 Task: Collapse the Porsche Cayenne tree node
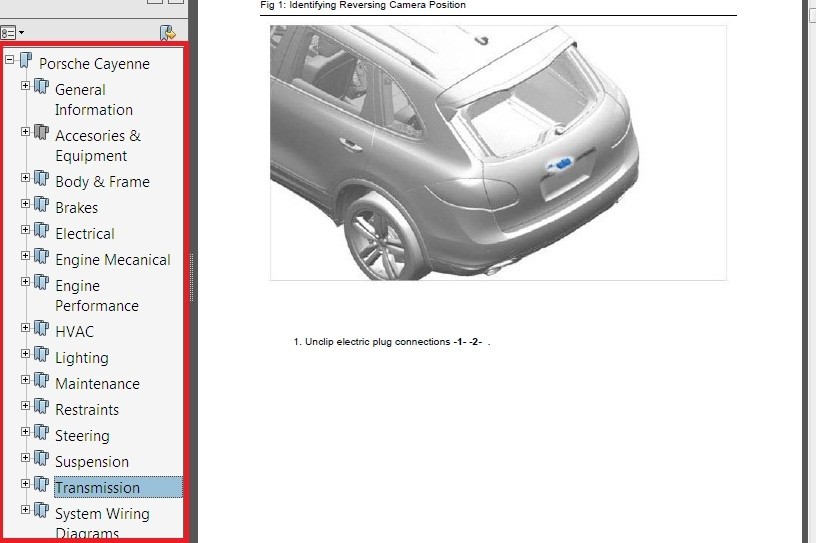pos(9,59)
